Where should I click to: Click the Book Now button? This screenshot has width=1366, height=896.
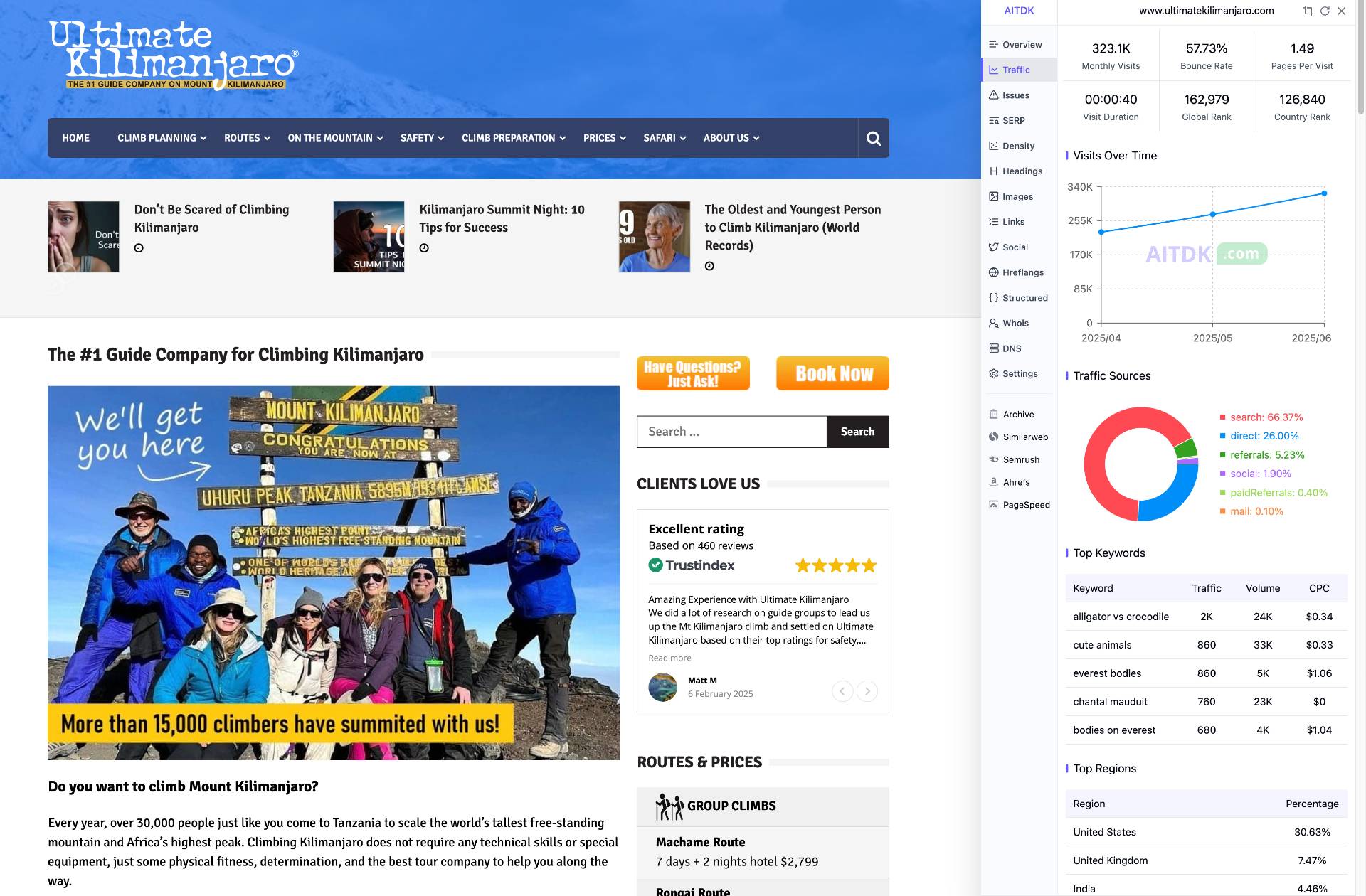point(832,373)
